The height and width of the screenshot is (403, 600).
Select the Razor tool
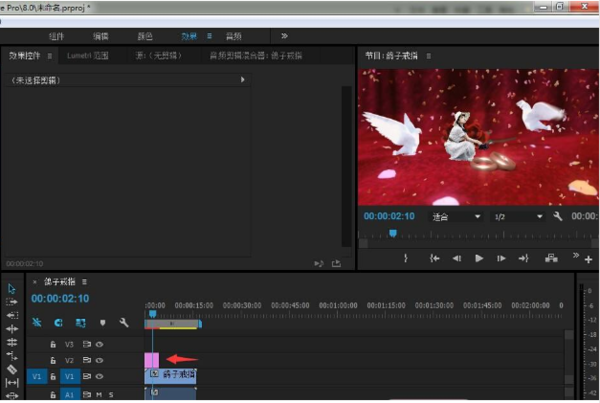[x=12, y=368]
